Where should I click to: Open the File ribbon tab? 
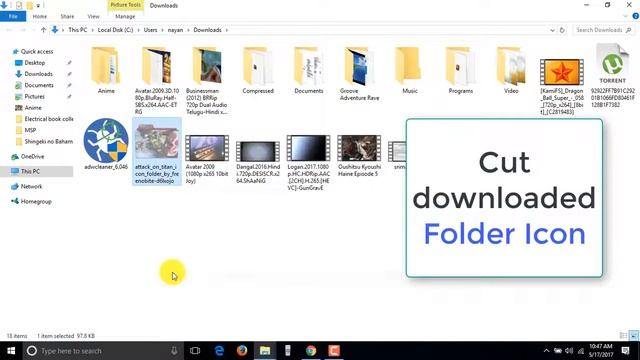click(x=13, y=16)
